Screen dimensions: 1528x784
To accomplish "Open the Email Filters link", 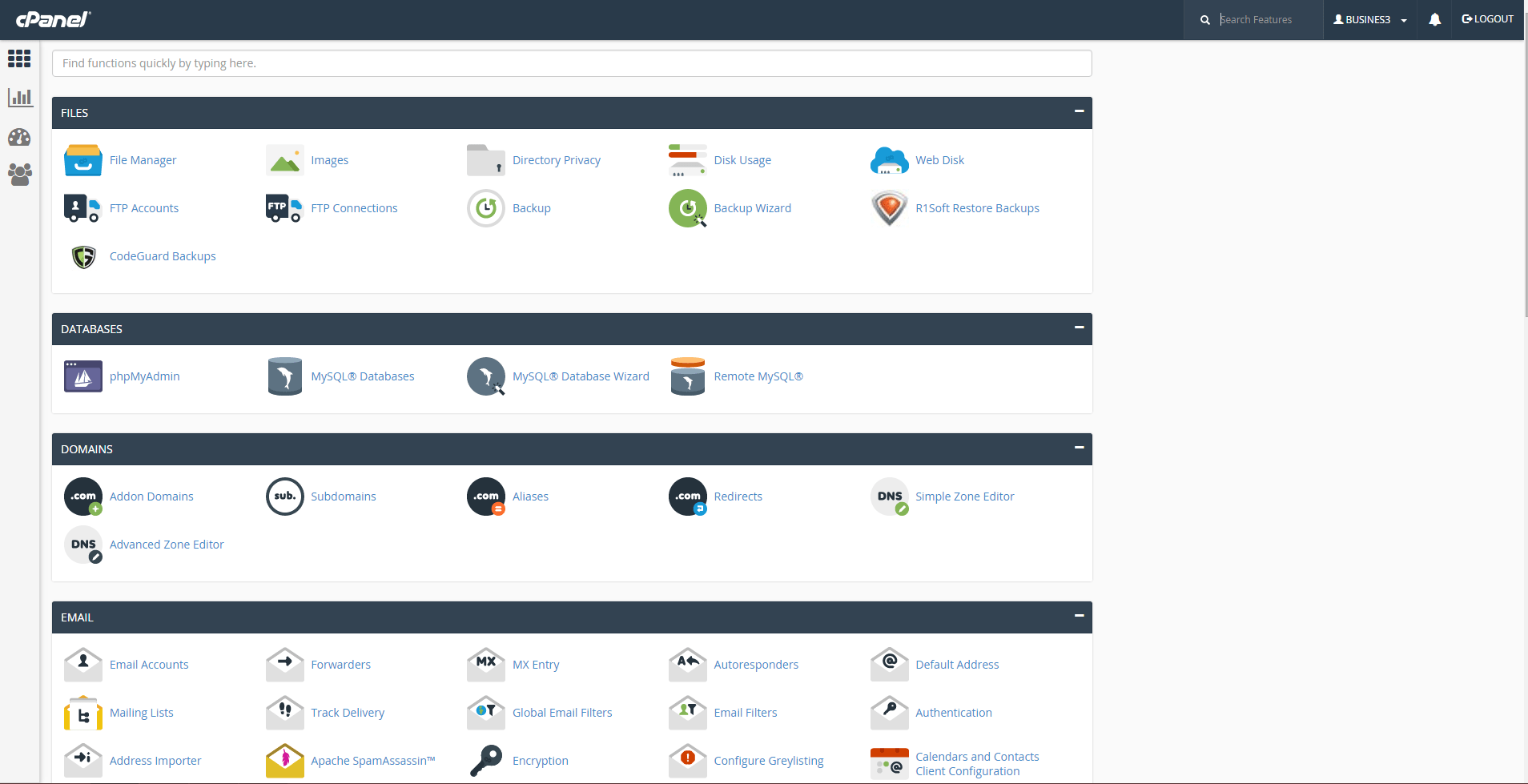I will (x=746, y=713).
